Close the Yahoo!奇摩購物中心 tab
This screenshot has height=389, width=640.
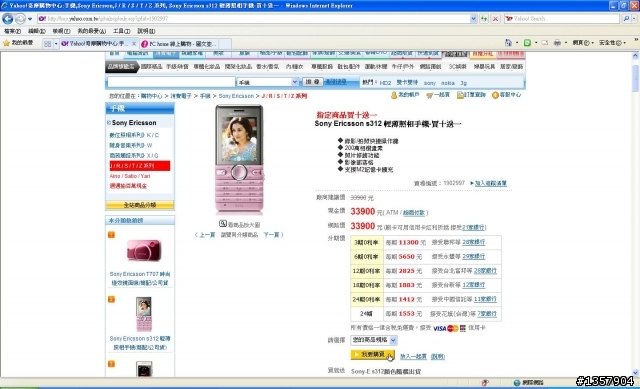coord(133,43)
